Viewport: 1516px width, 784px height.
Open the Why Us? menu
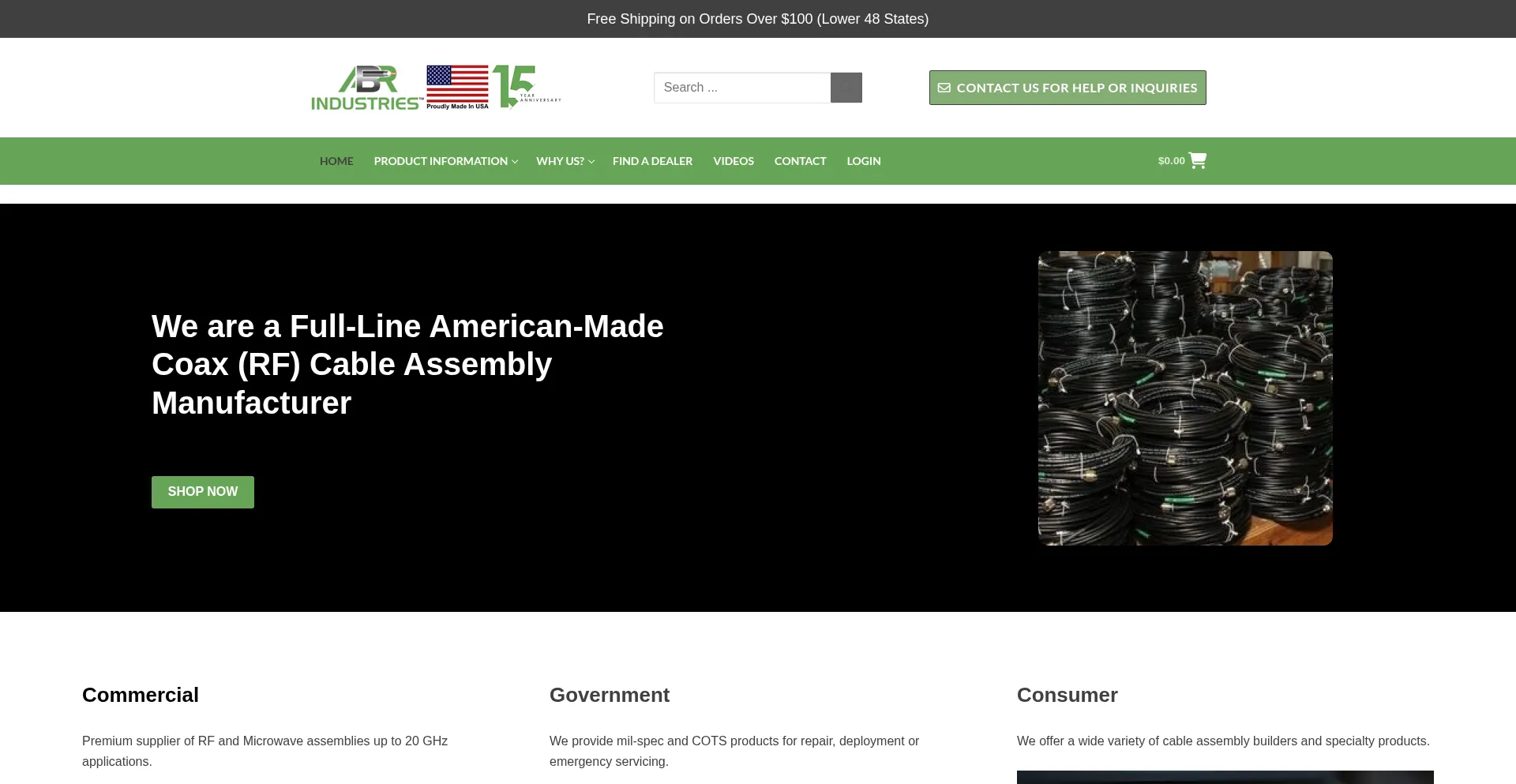[x=560, y=161]
